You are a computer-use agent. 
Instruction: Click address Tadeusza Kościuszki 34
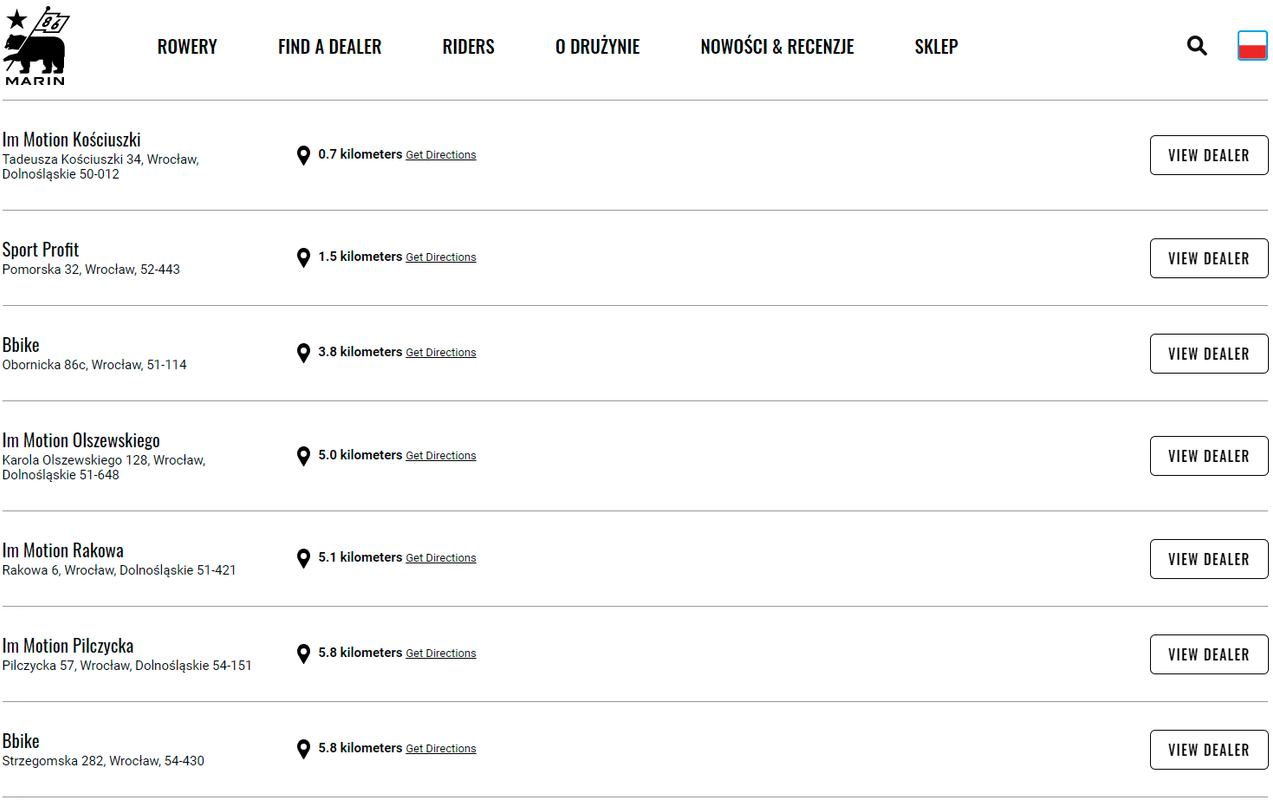pos(101,166)
